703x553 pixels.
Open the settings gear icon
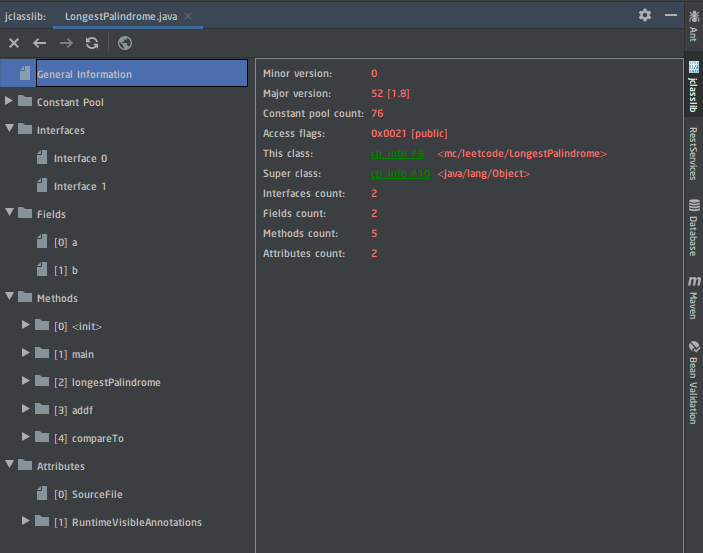(645, 15)
